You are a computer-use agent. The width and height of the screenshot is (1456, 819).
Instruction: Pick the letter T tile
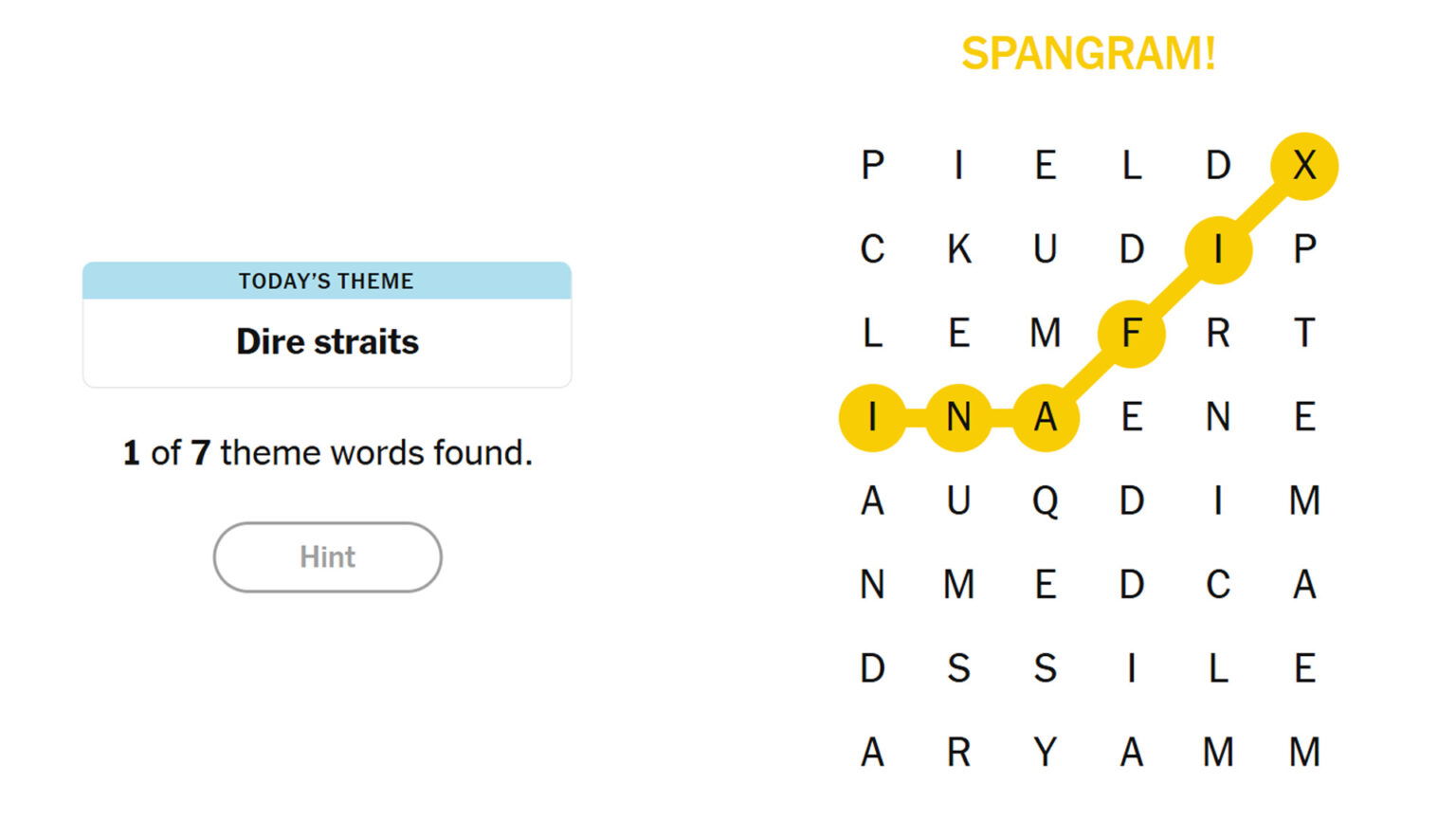[1304, 333]
